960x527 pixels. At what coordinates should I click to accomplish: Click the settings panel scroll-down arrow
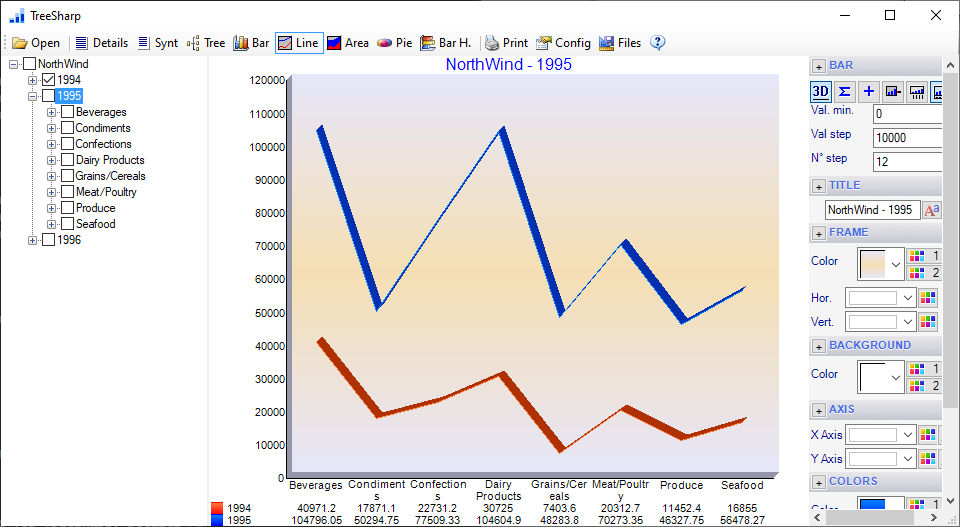pos(950,501)
